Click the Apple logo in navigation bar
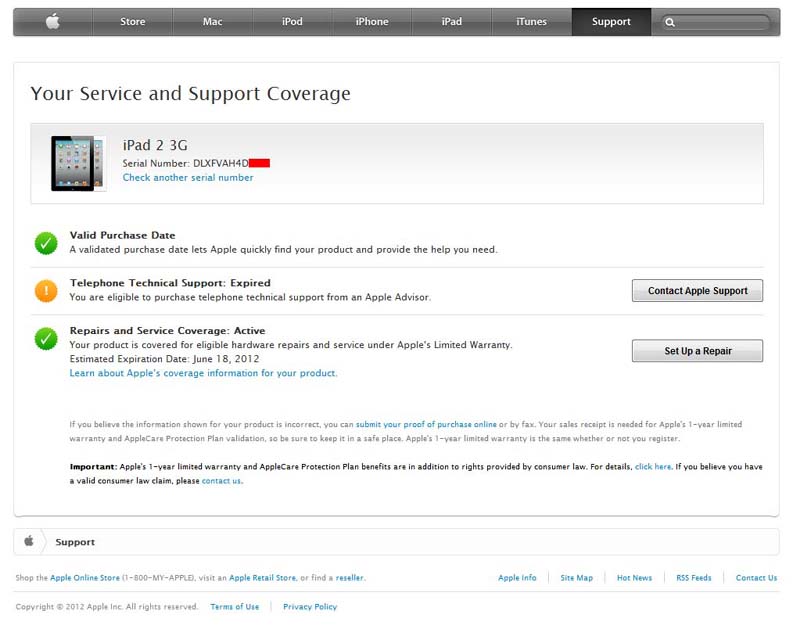 (x=53, y=21)
